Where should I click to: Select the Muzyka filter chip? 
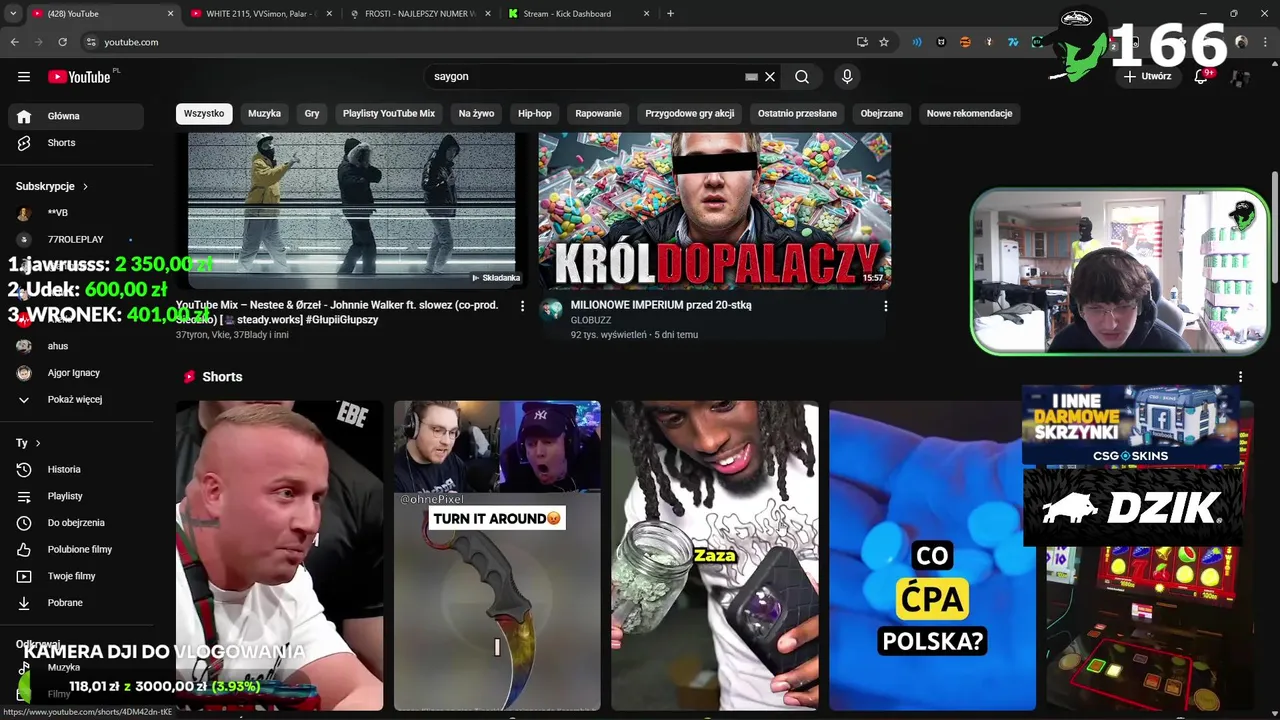(265, 114)
